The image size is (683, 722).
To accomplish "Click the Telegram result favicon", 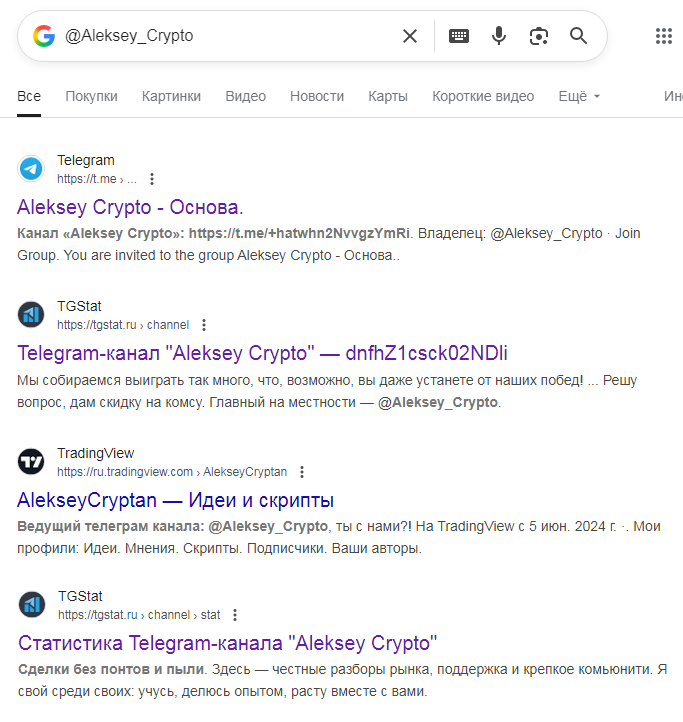I will click(x=31, y=169).
